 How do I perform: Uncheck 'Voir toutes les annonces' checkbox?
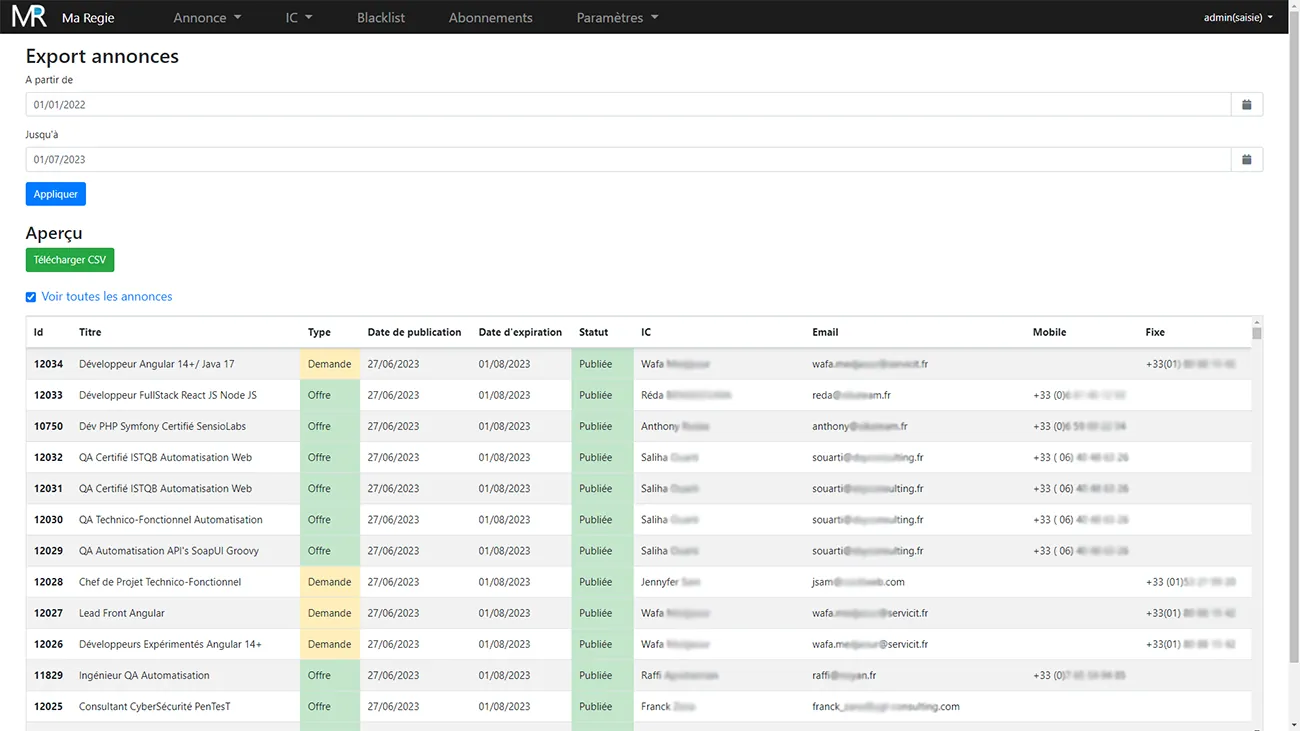[x=31, y=297]
